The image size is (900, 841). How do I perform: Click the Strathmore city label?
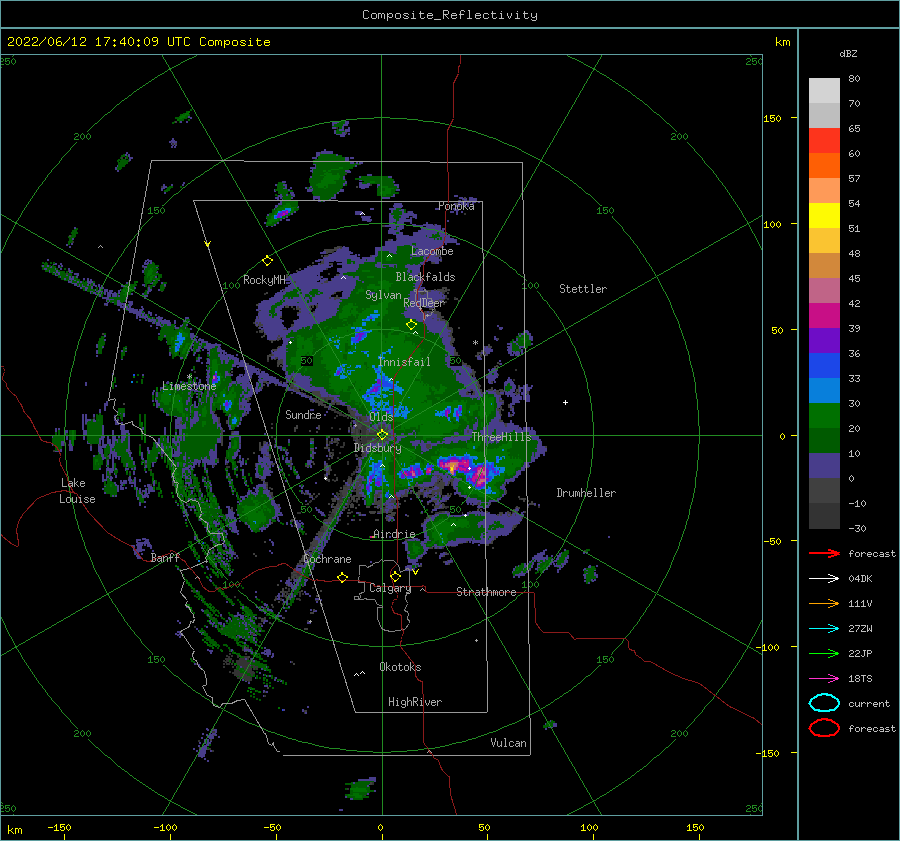(486, 592)
